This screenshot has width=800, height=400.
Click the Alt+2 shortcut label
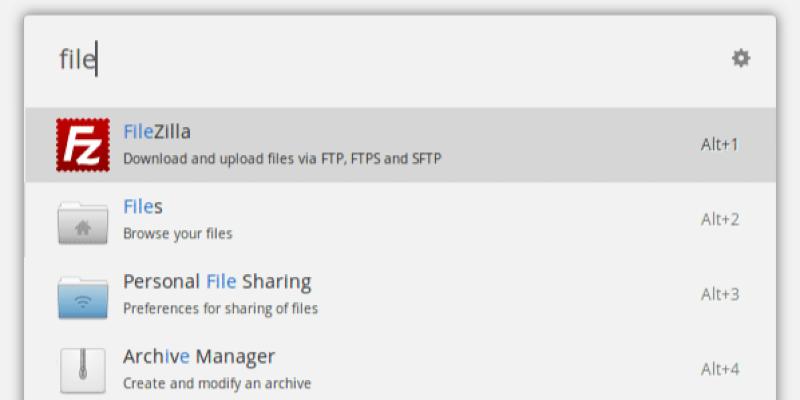(719, 220)
